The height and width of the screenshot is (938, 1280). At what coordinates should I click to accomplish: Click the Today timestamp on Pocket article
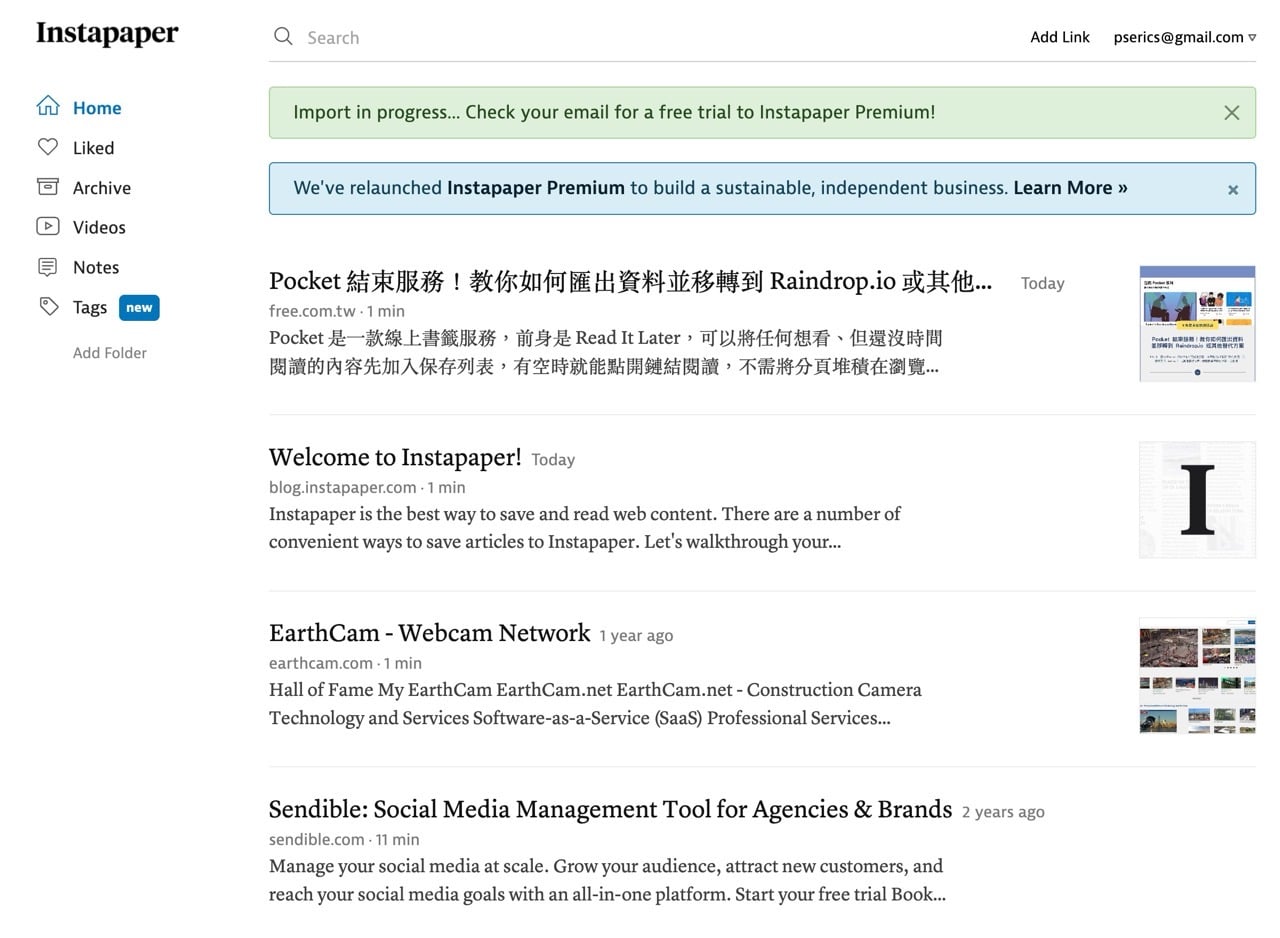[1042, 283]
